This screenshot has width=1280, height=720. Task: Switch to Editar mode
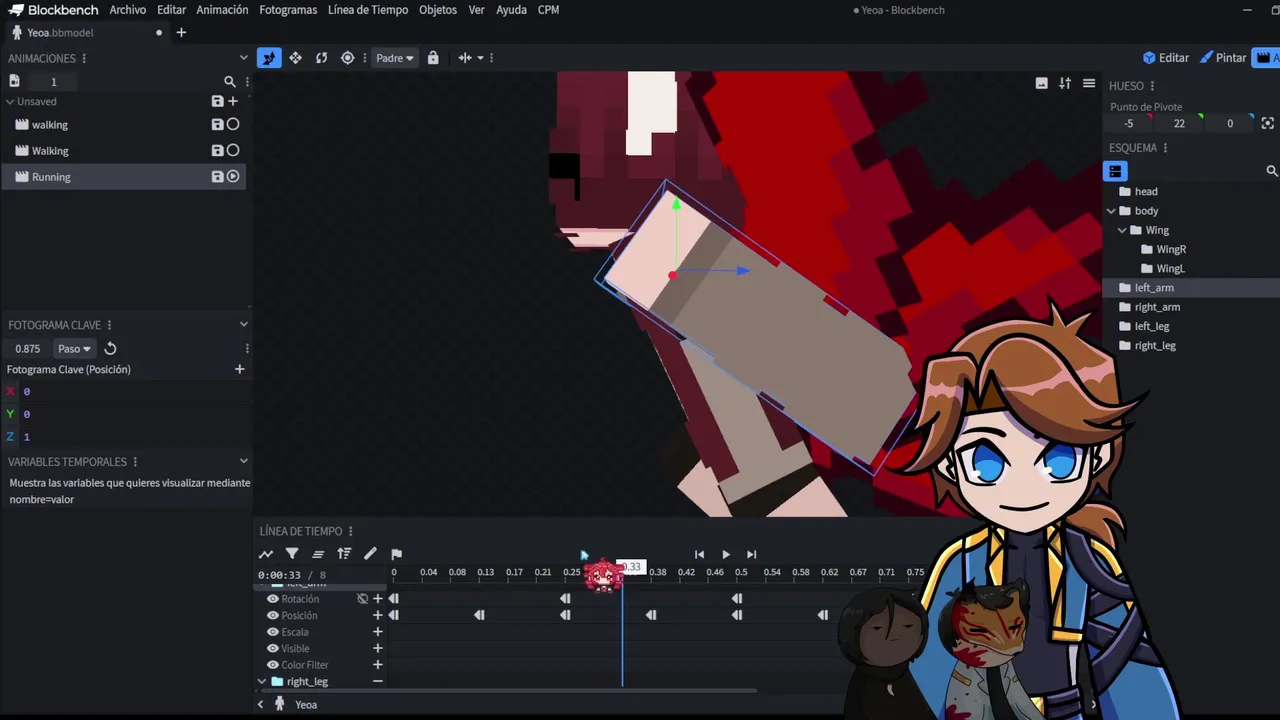coord(1166,58)
